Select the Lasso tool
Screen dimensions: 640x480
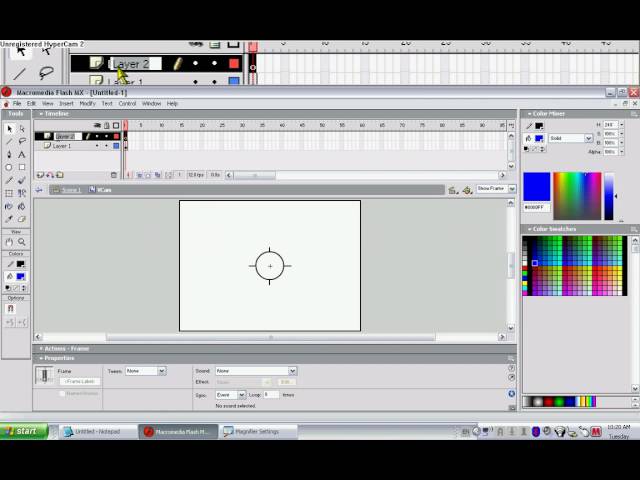(x=22, y=142)
